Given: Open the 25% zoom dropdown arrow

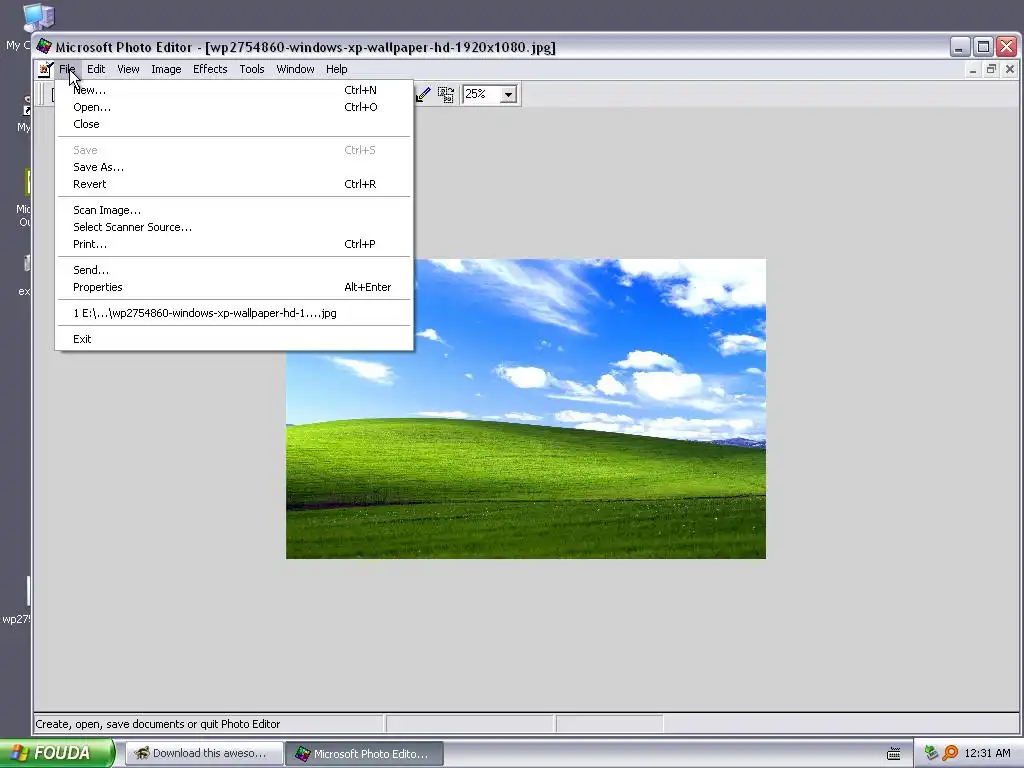Looking at the screenshot, I should pos(508,95).
